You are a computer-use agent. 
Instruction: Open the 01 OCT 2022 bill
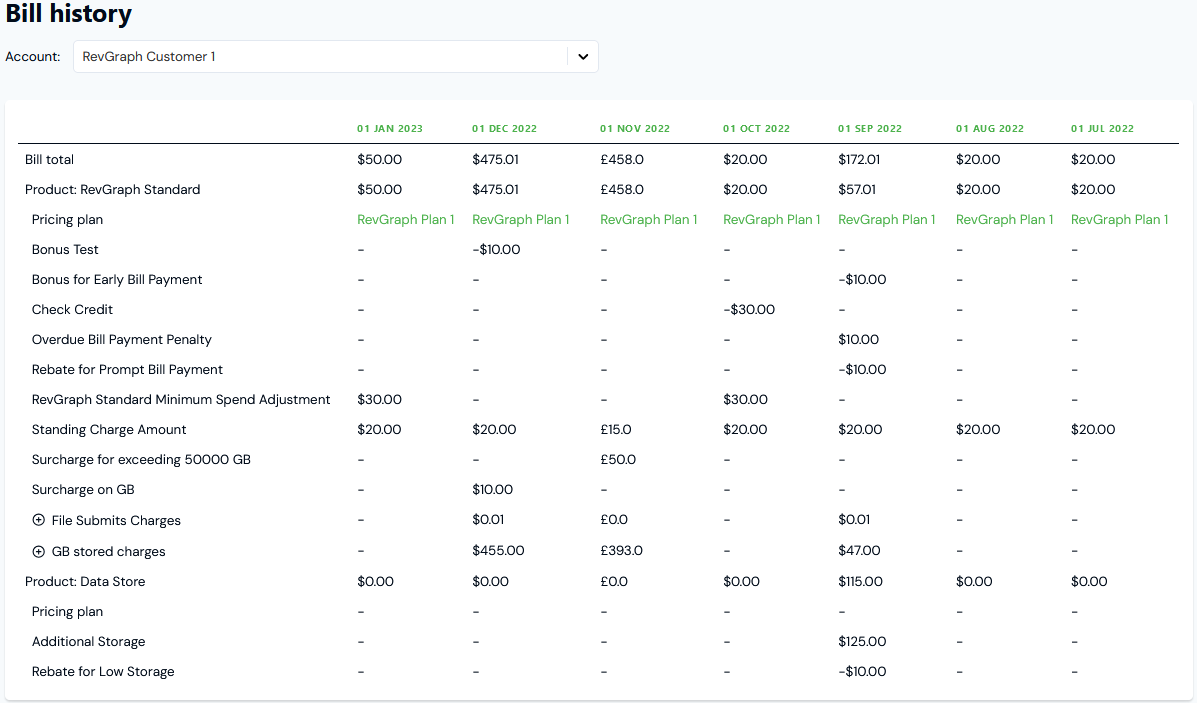(x=756, y=128)
